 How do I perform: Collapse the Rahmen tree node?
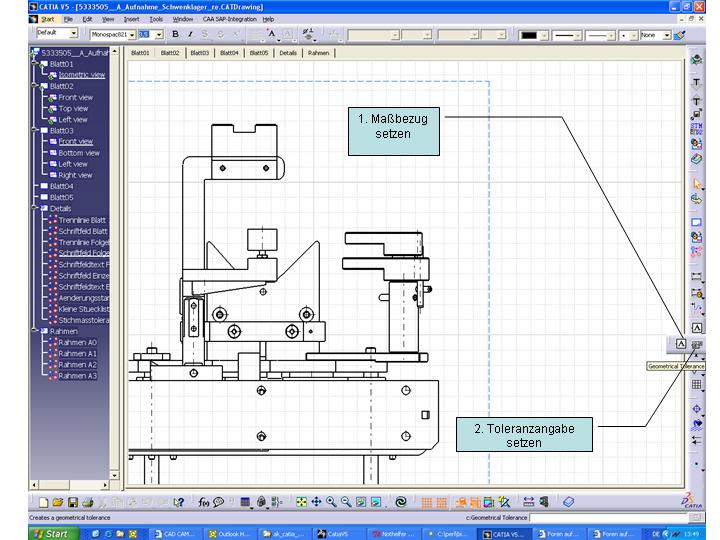(35, 331)
